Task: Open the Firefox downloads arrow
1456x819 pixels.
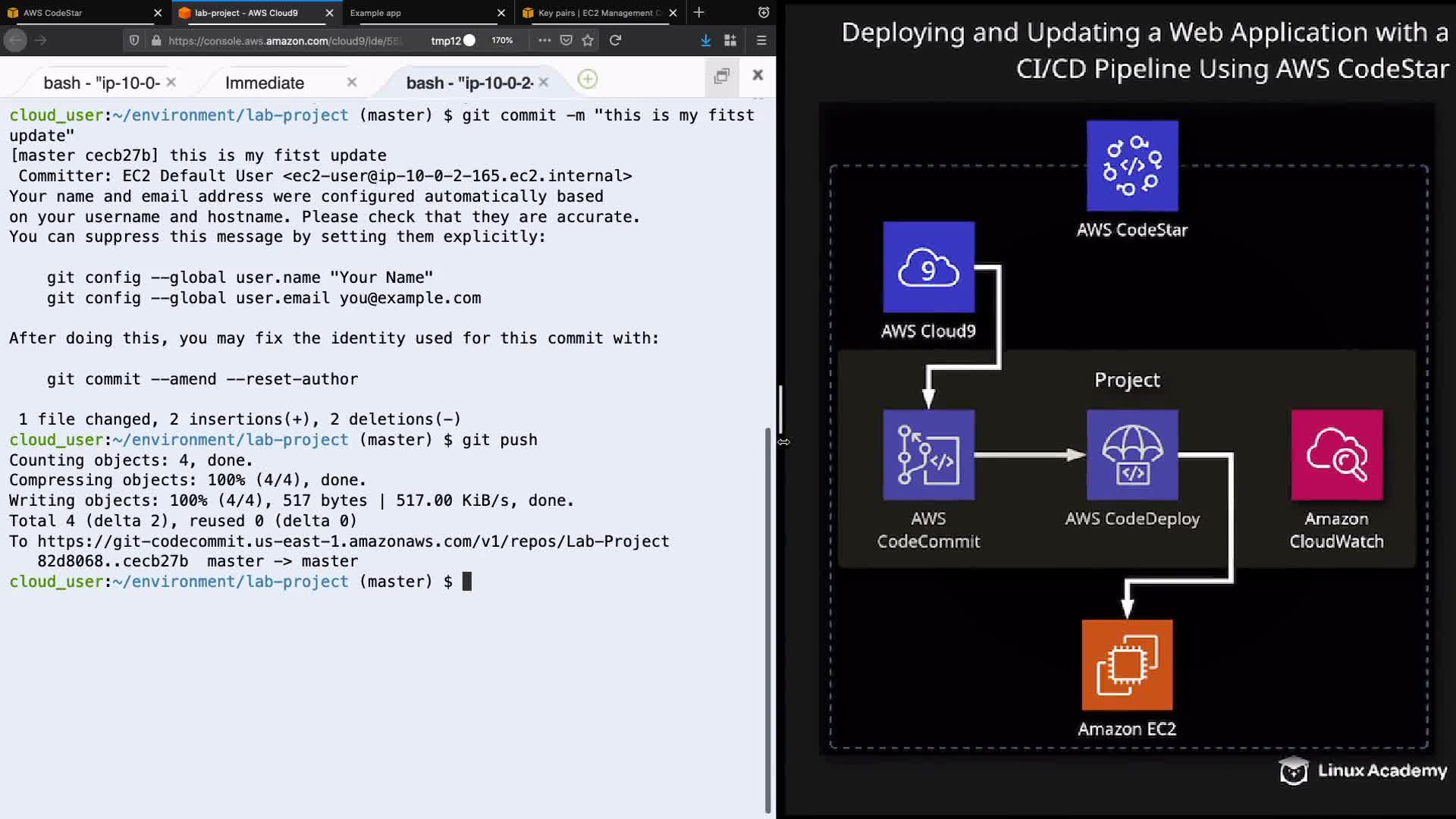Action: coord(705,40)
